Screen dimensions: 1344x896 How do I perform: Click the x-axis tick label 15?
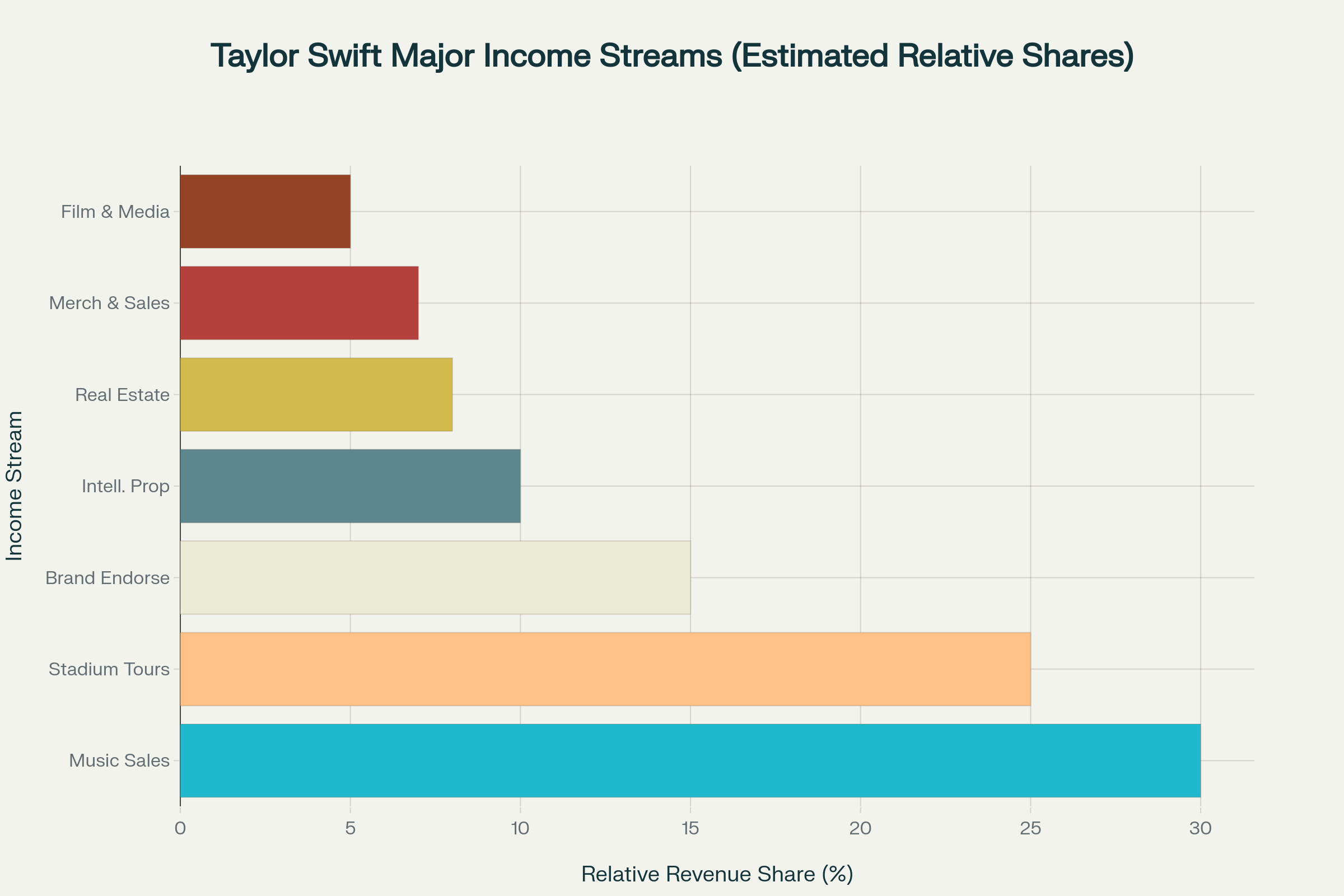(x=690, y=829)
